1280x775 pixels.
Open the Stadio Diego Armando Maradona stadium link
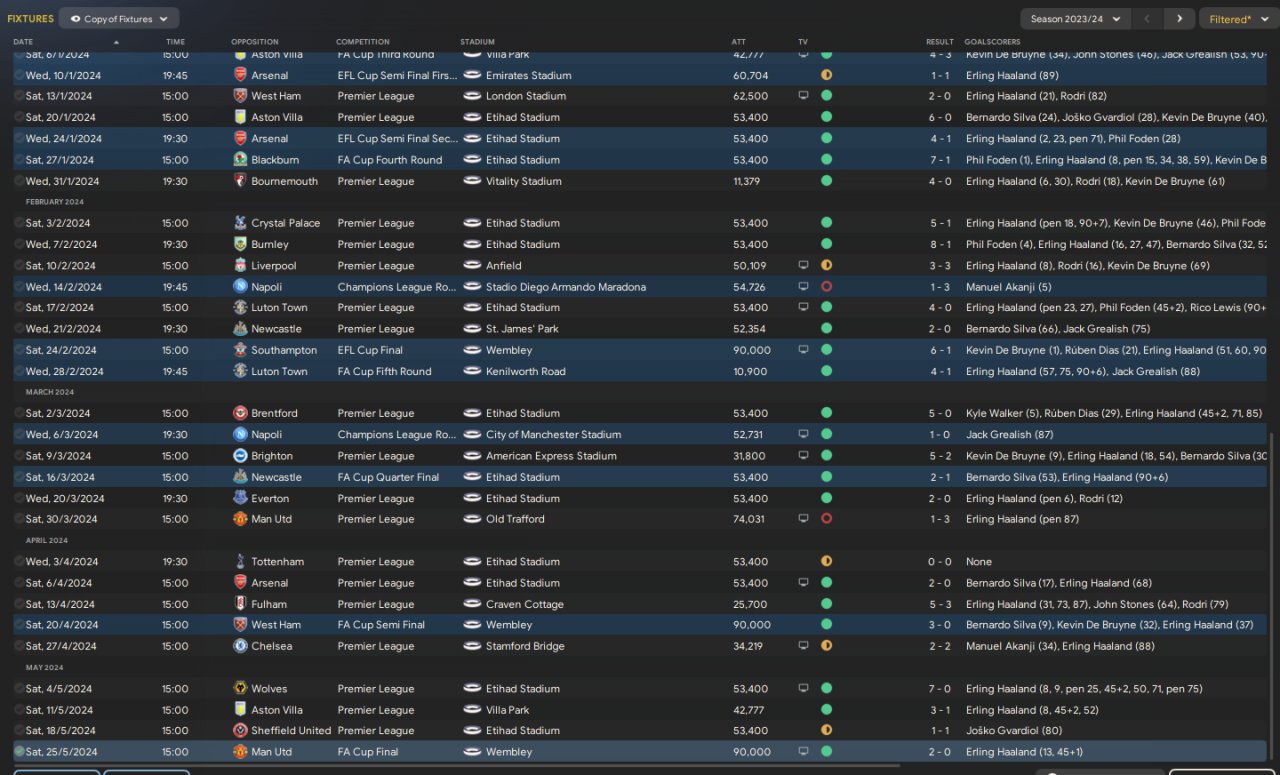tap(566, 287)
